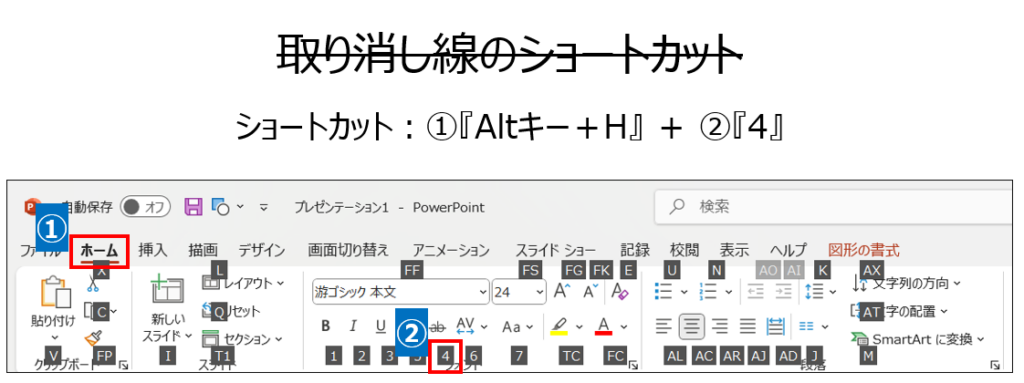Click the Cut scissors icon
Viewport: 1024px width, 383px height.
93,284
